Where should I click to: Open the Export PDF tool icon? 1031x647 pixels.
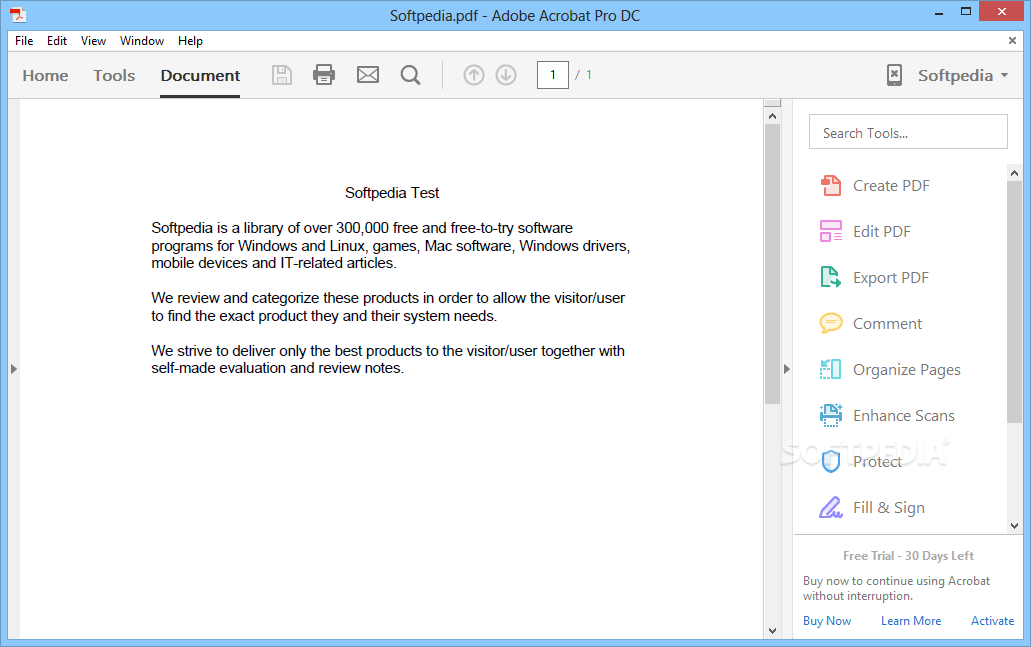pyautogui.click(x=830, y=277)
